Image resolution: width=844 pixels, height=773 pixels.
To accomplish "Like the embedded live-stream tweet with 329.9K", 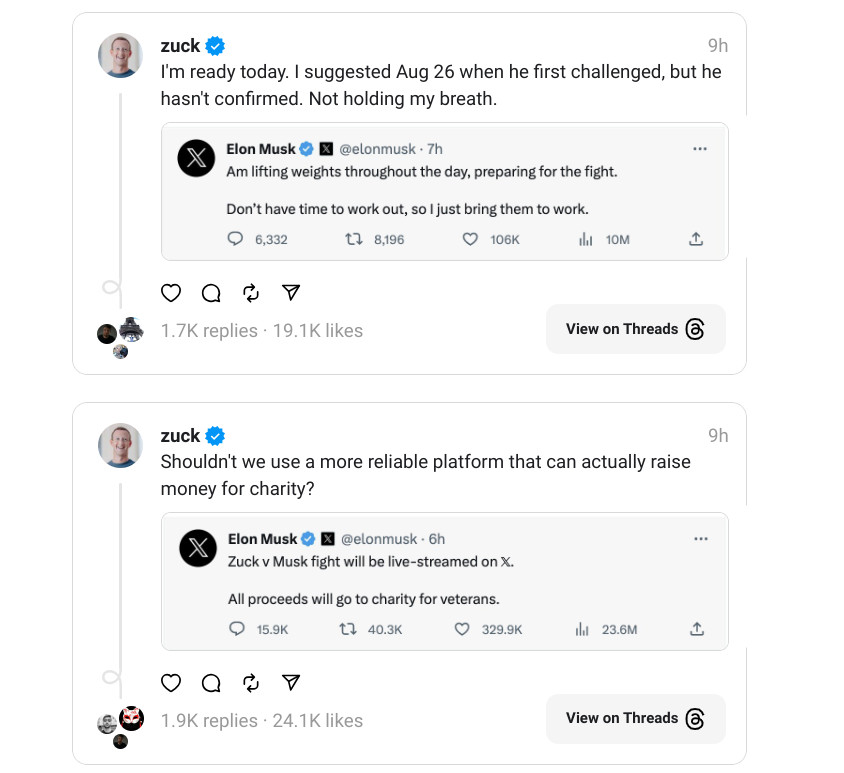I will pyautogui.click(x=463, y=629).
